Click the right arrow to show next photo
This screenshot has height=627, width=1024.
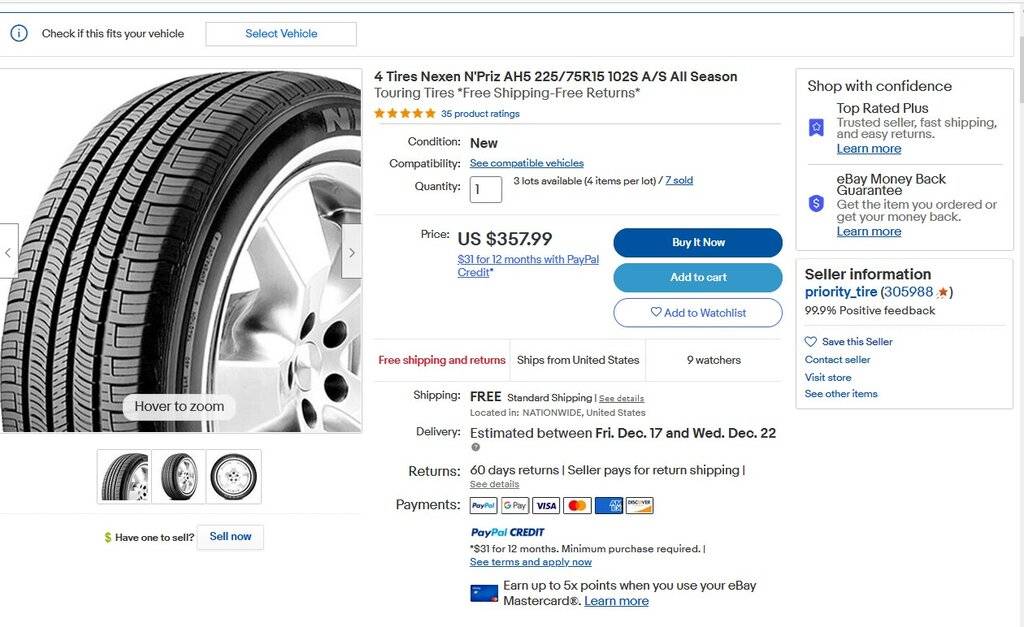[351, 253]
